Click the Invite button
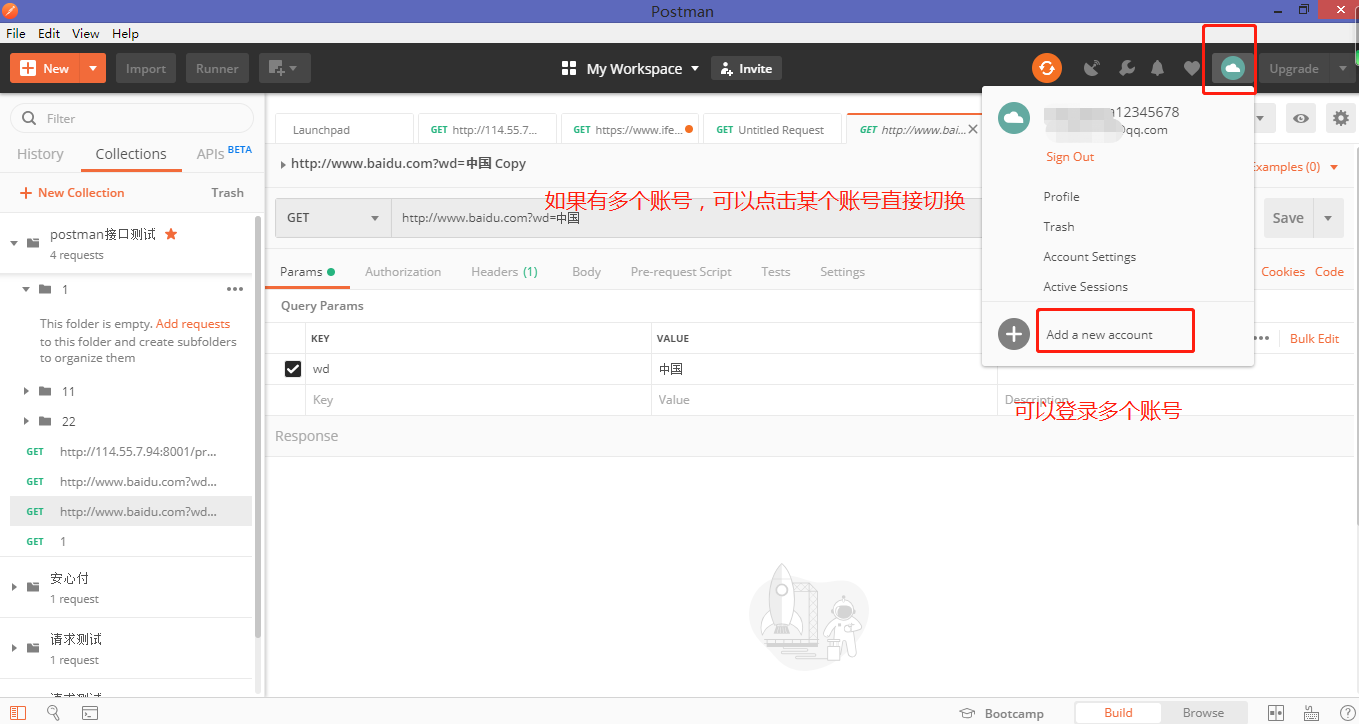Screen dimensions: 1359x724 point(746,68)
